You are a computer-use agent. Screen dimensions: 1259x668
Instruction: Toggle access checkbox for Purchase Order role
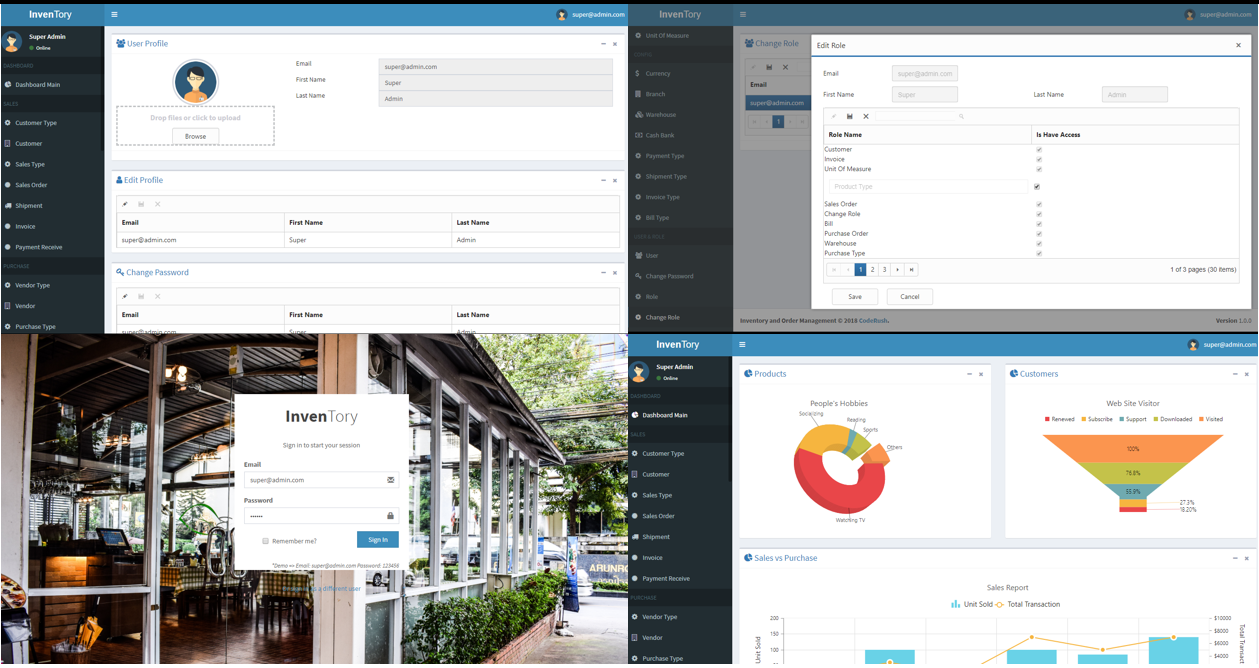coord(1039,234)
